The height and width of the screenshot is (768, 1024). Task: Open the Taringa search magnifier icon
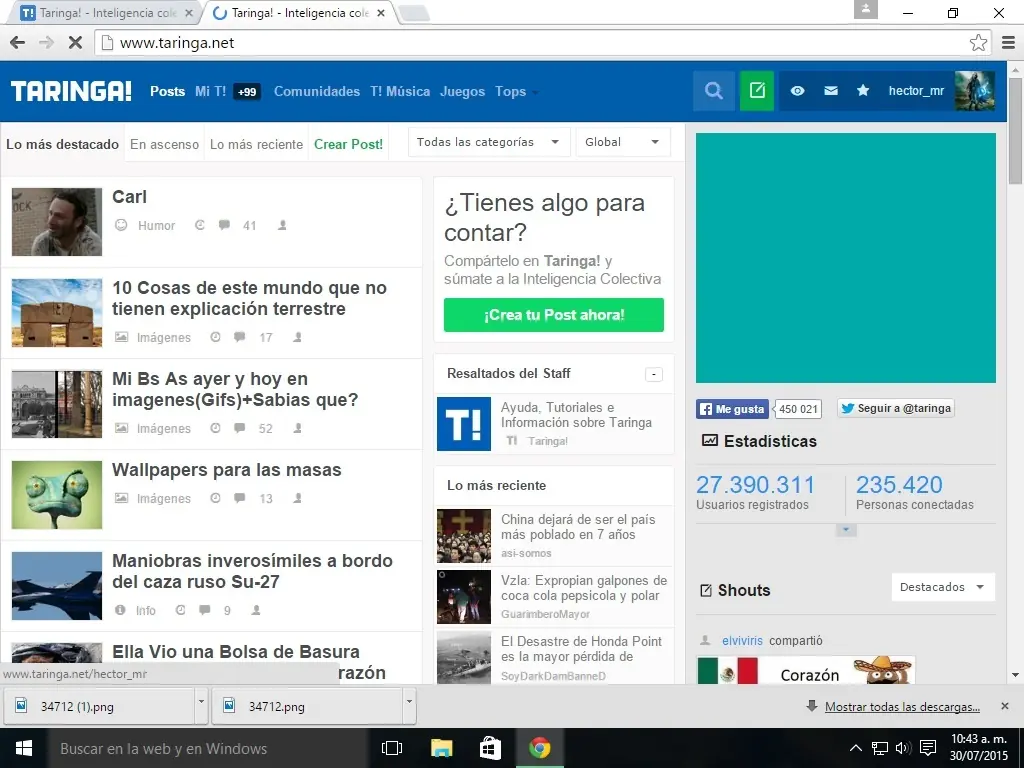(x=713, y=91)
